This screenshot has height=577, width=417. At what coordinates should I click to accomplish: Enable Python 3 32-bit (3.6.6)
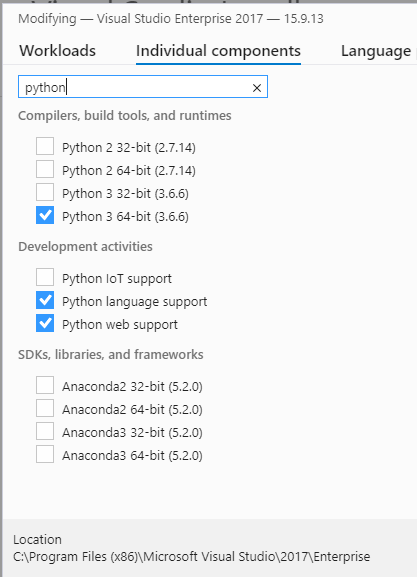[x=45, y=192]
